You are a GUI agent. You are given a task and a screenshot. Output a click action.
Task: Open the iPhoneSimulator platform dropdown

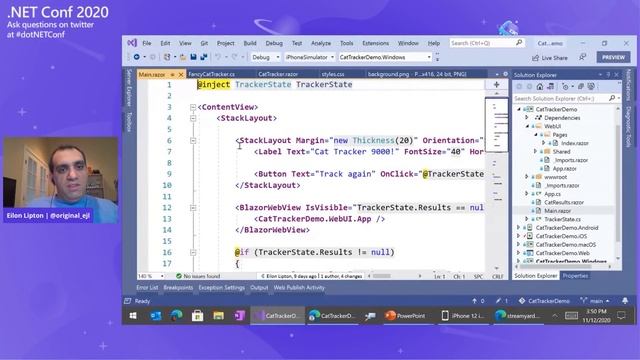309,57
